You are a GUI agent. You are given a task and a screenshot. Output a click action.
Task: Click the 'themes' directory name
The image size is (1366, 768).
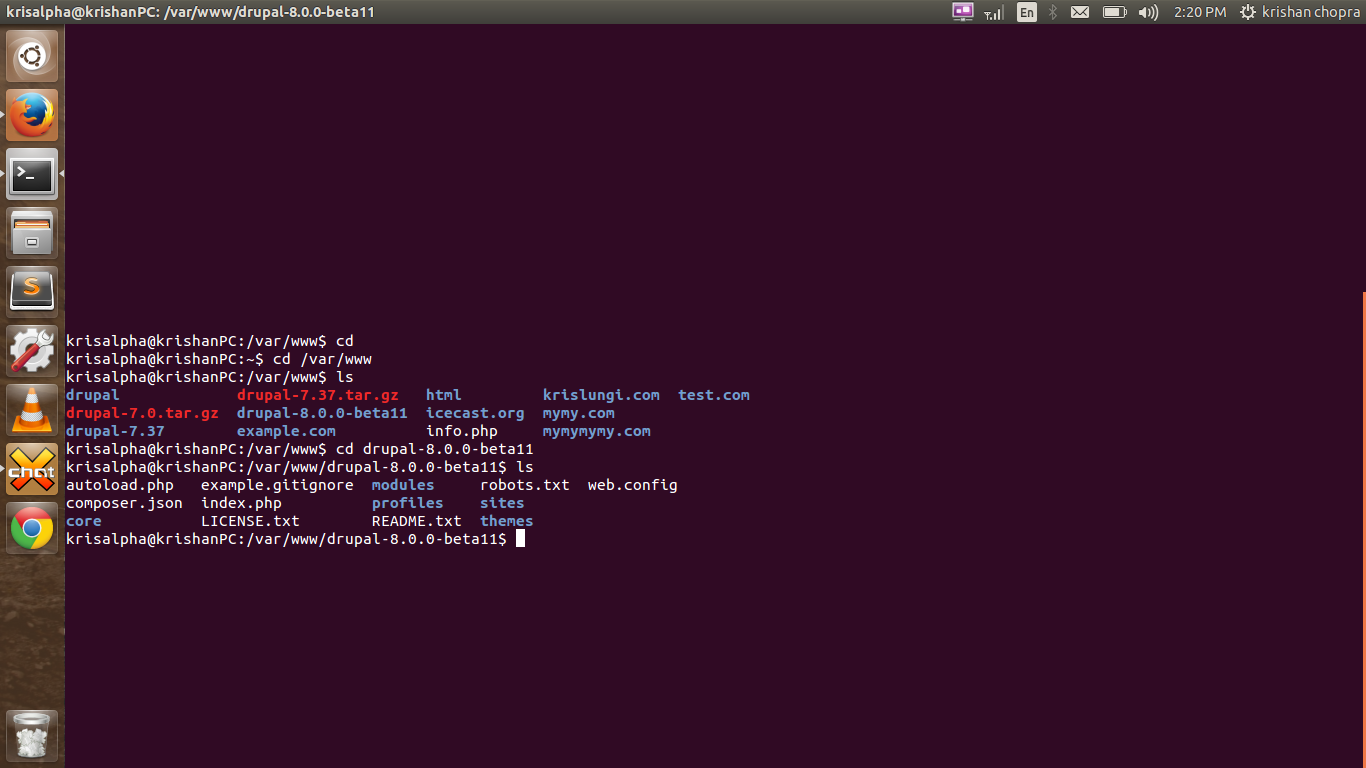[x=506, y=521]
